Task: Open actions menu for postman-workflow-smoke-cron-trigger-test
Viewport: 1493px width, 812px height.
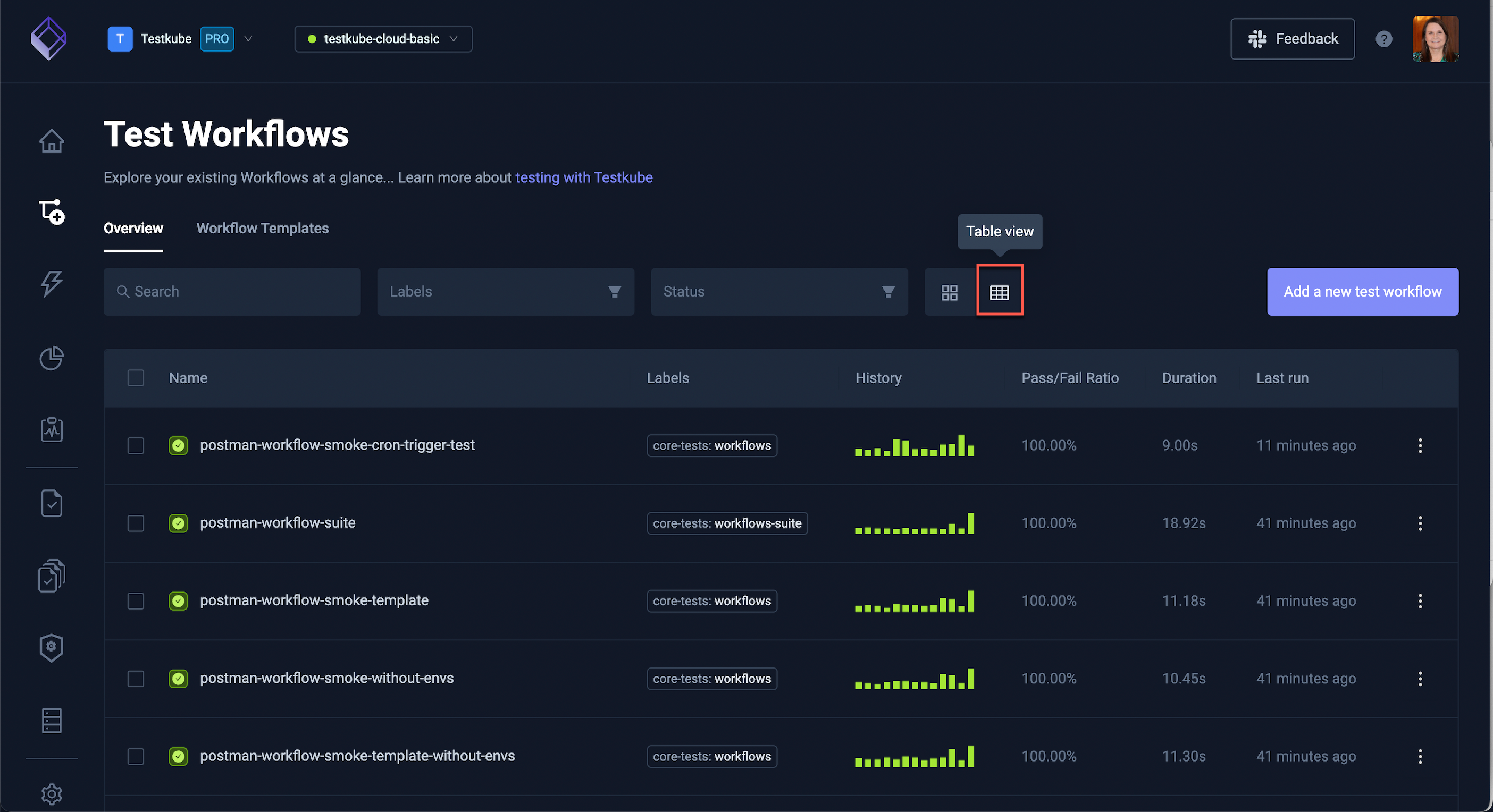Action: tap(1420, 445)
